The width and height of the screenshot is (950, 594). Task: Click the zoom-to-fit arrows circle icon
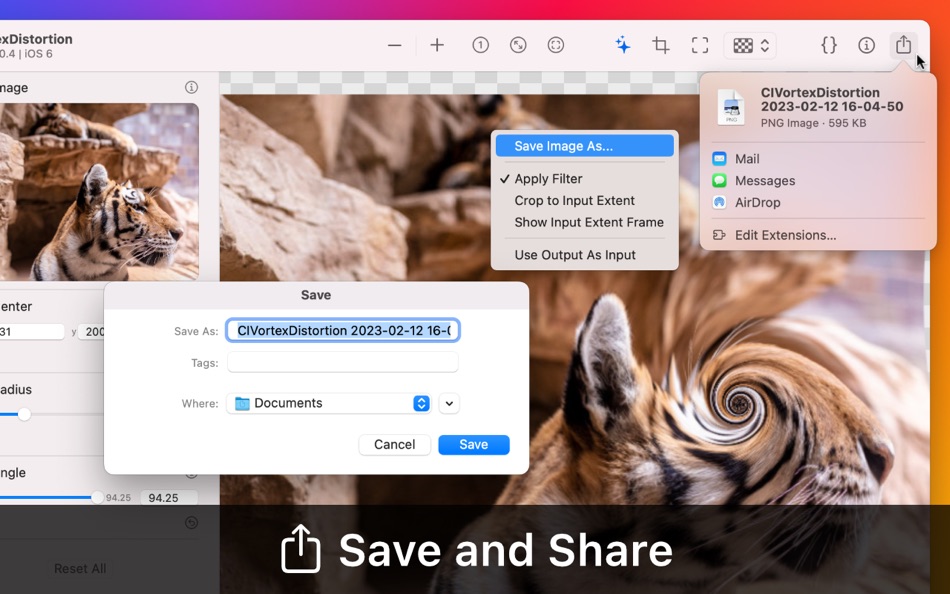(x=518, y=45)
